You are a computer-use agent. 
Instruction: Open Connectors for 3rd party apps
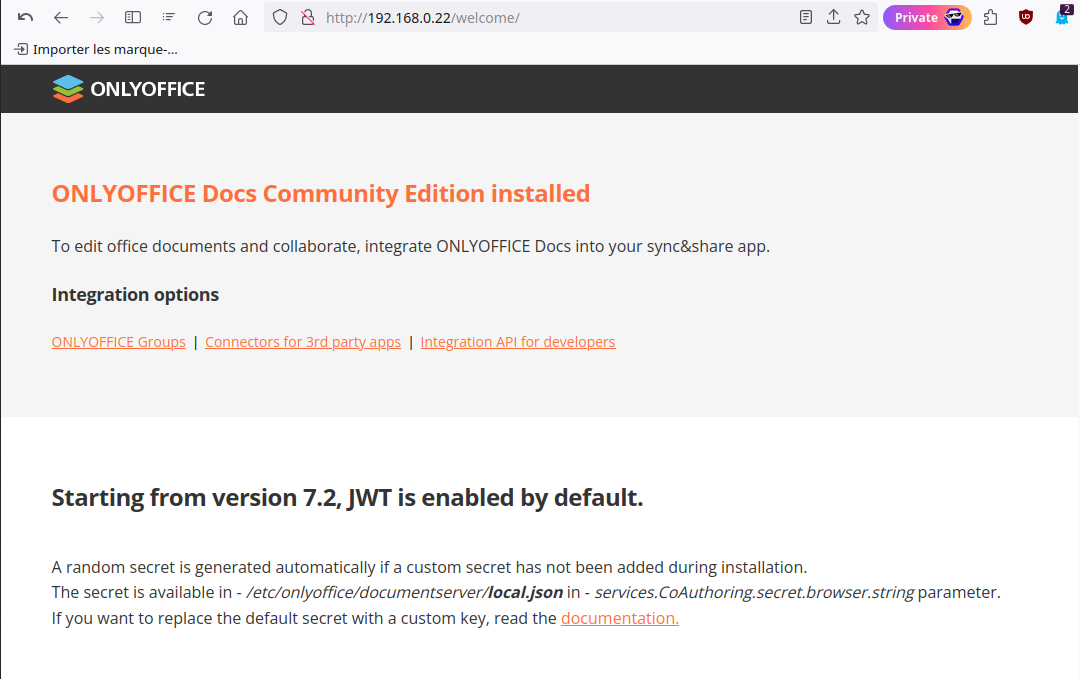(303, 342)
